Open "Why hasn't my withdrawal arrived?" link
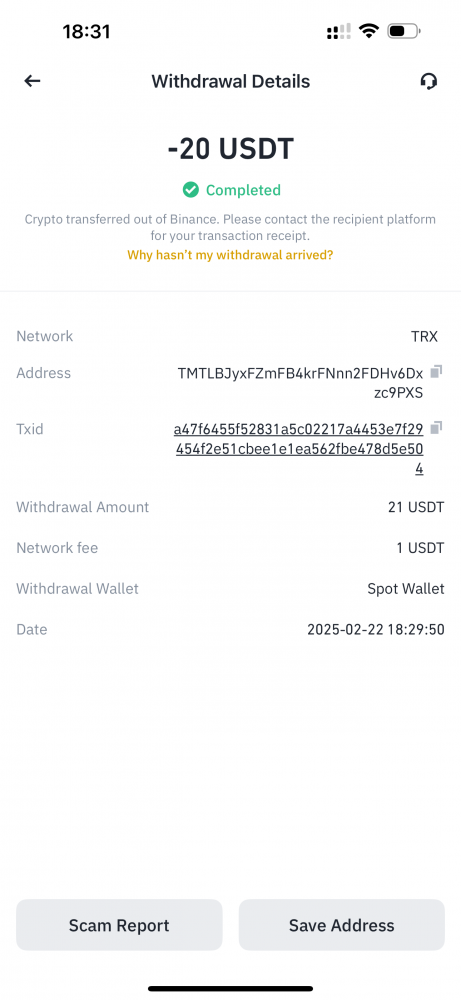Screen dimensions: 461x1000 click(230, 255)
